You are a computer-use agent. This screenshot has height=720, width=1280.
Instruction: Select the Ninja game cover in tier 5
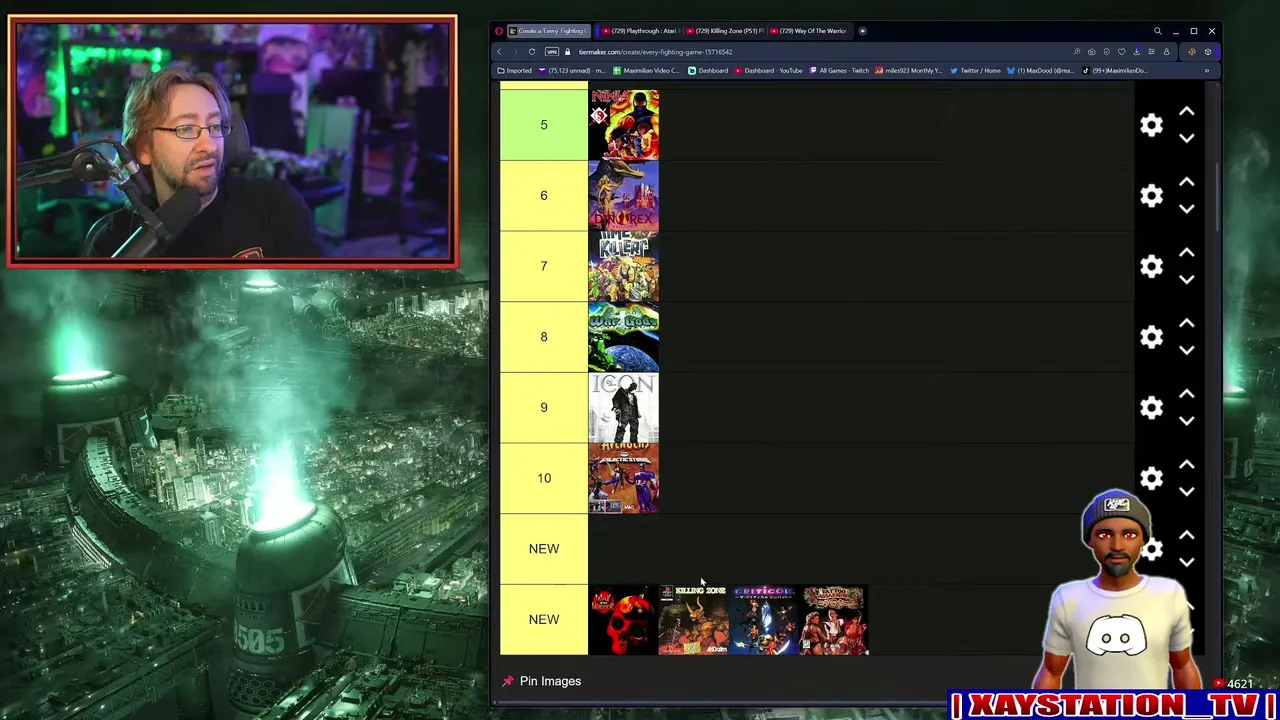[x=624, y=125]
